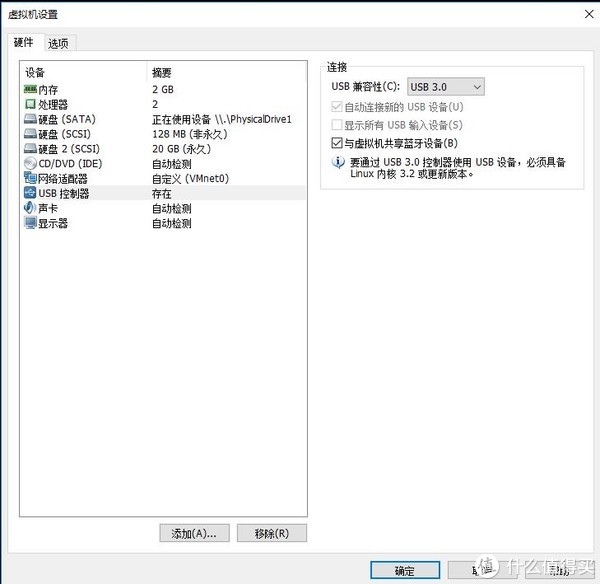The height and width of the screenshot is (584, 600).
Task: Select the 内存 row label
Action: 48,90
